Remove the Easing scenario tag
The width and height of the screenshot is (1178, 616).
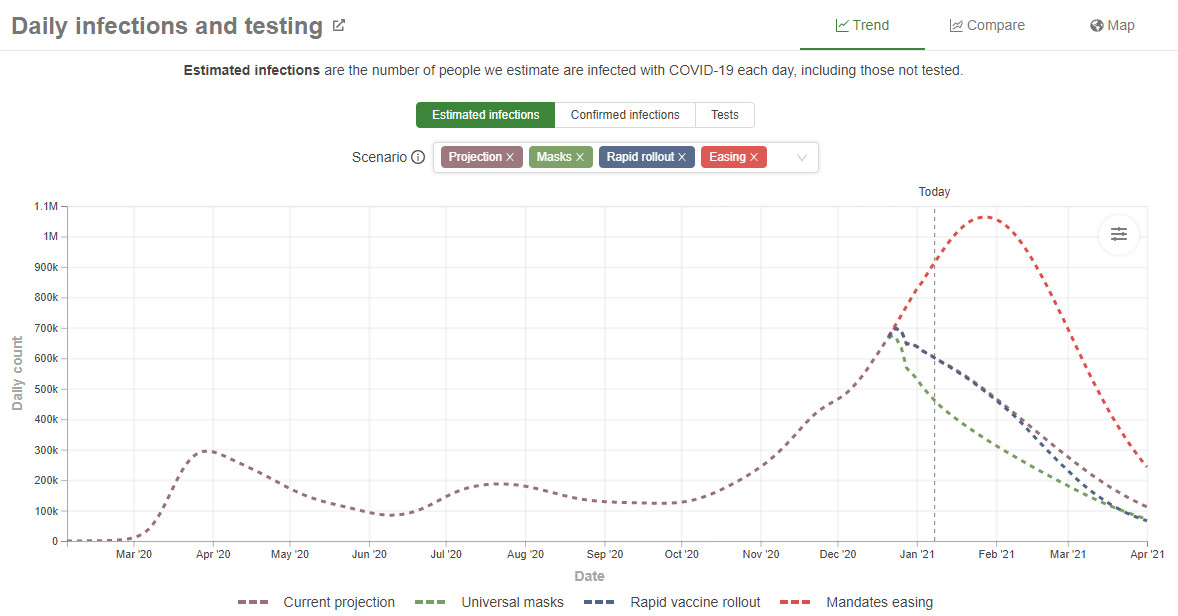point(754,157)
